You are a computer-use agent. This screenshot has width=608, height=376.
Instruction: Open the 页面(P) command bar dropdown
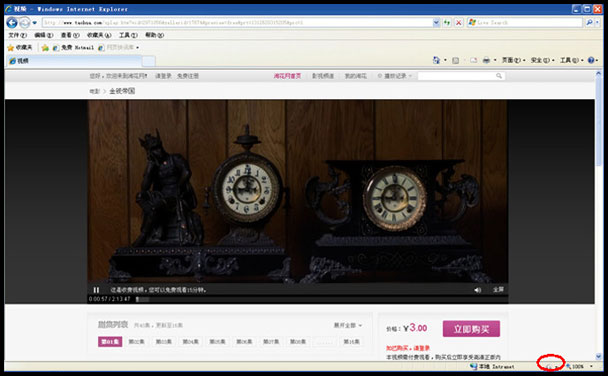coord(513,60)
